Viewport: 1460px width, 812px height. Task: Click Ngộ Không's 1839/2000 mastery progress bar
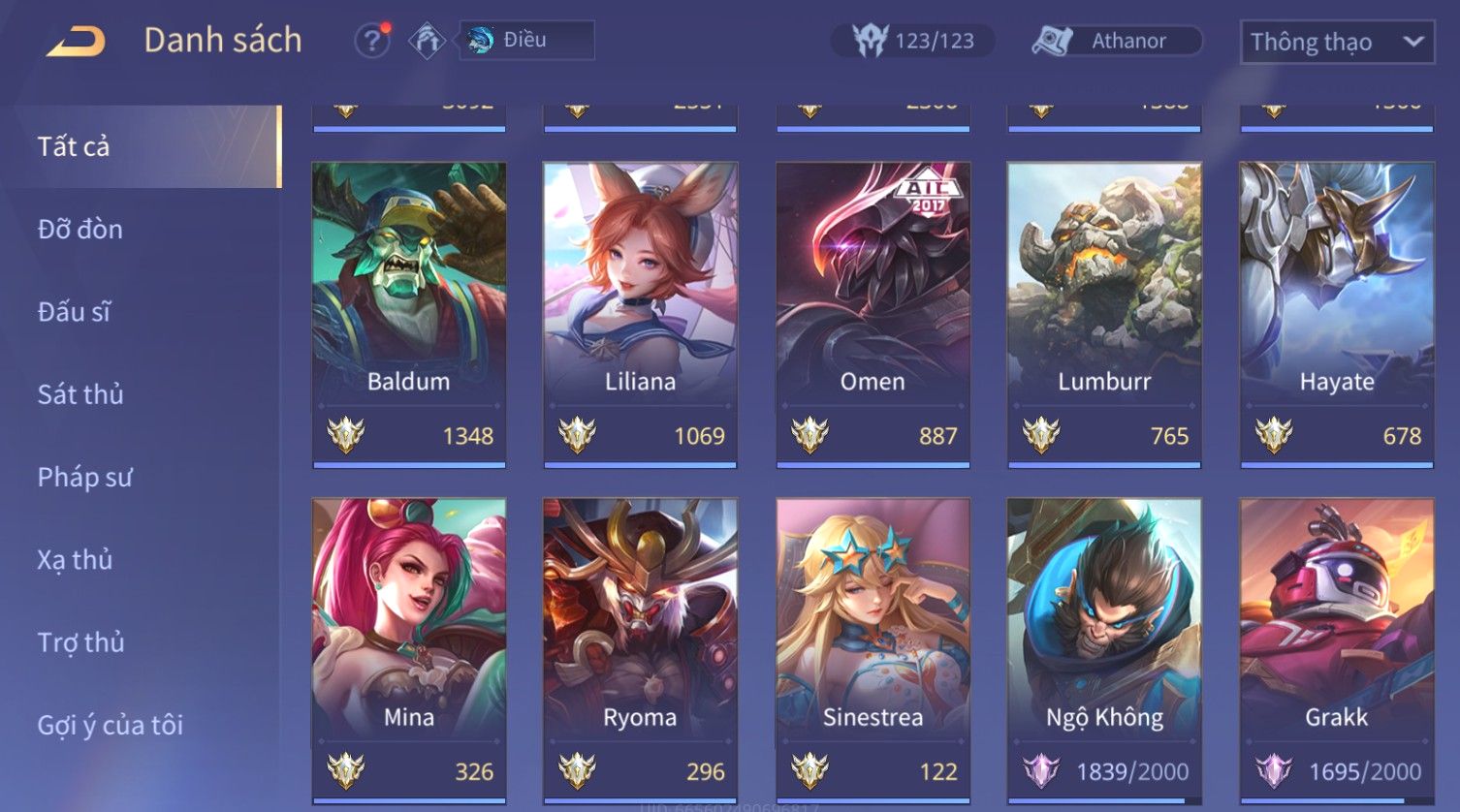1104,801
